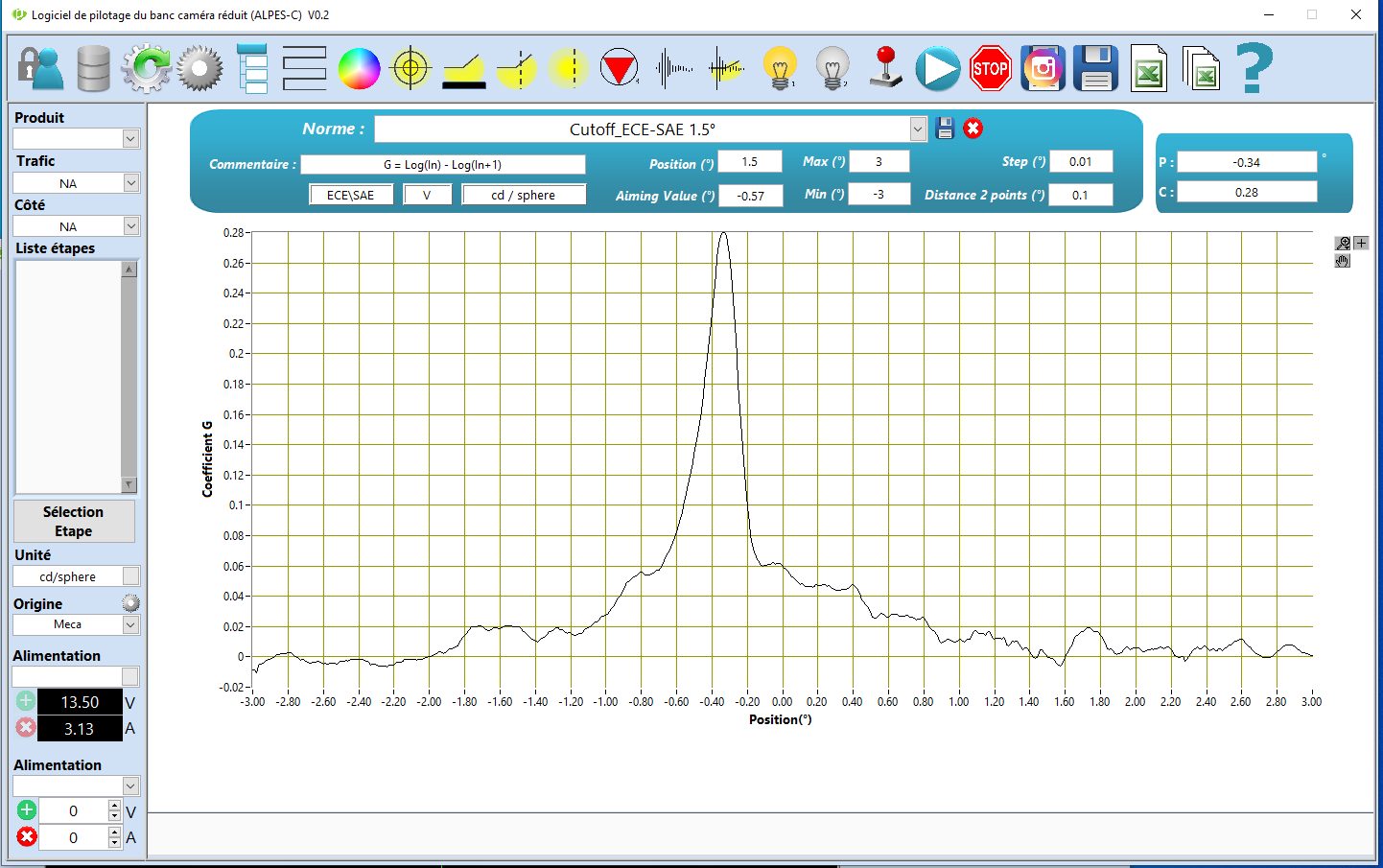Select the graph hand pan tool
The width and height of the screenshot is (1383, 868).
pos(1343,260)
